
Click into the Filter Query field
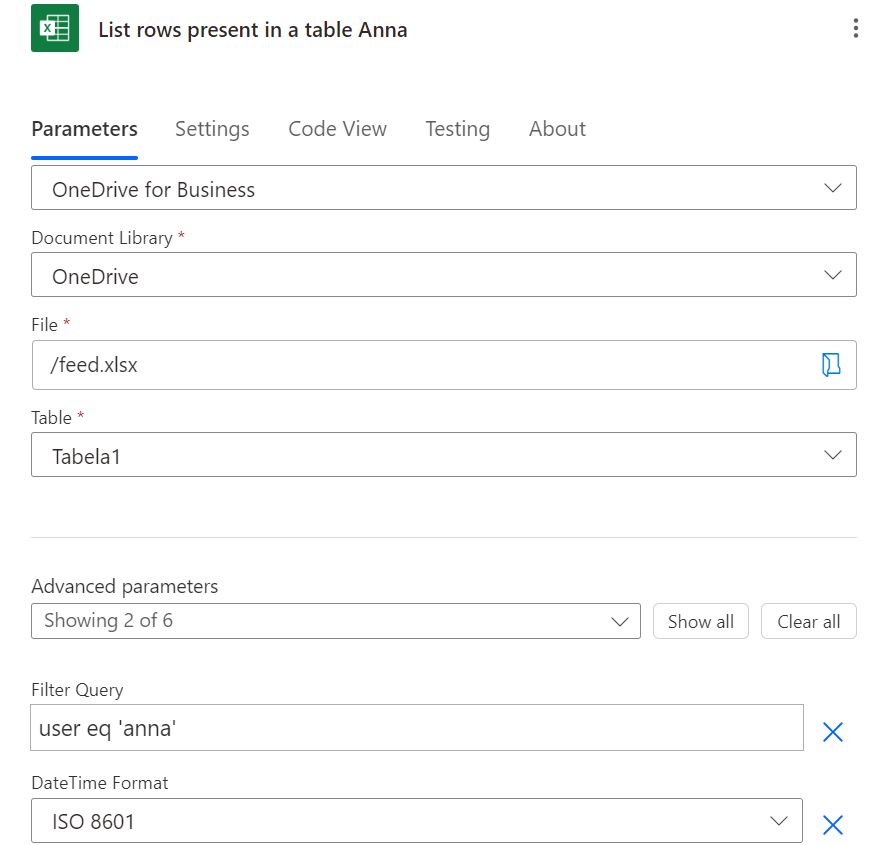(416, 728)
